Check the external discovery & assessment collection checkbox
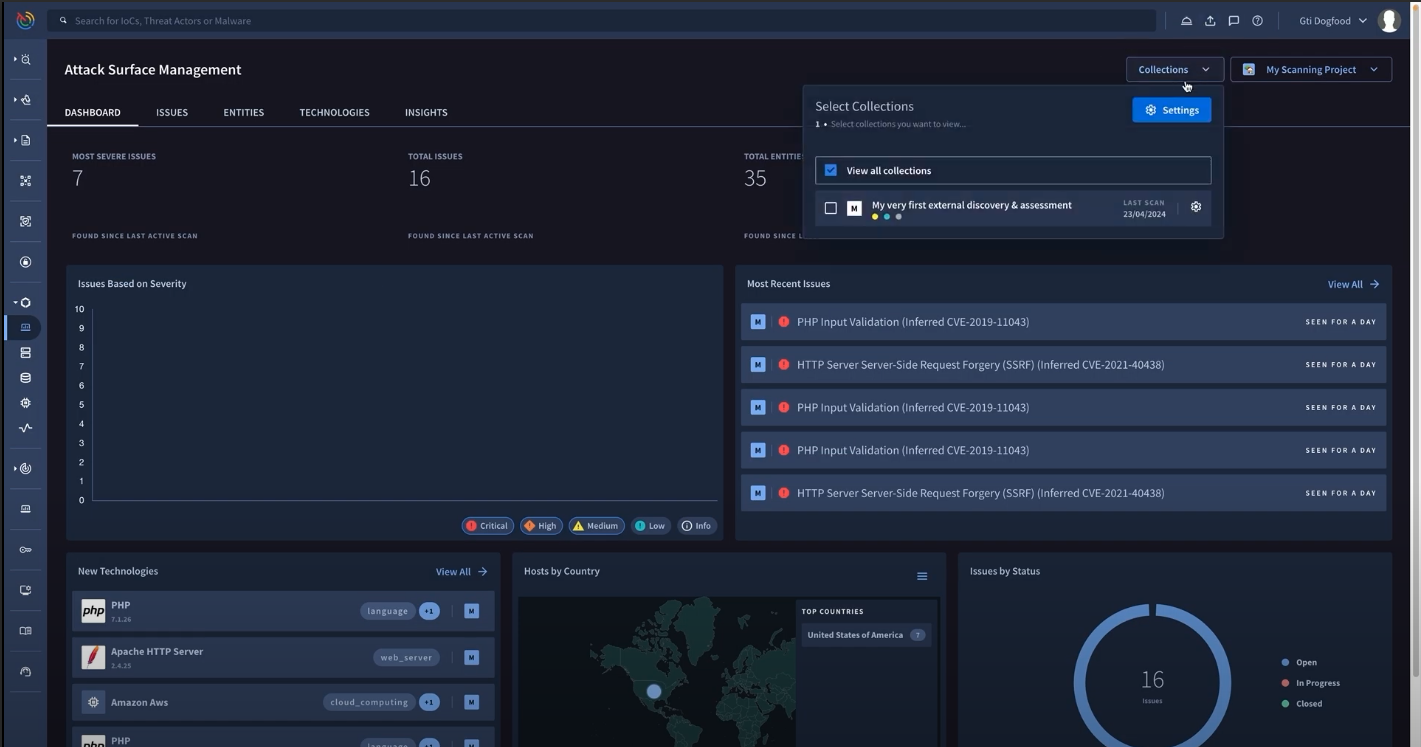 tap(831, 207)
